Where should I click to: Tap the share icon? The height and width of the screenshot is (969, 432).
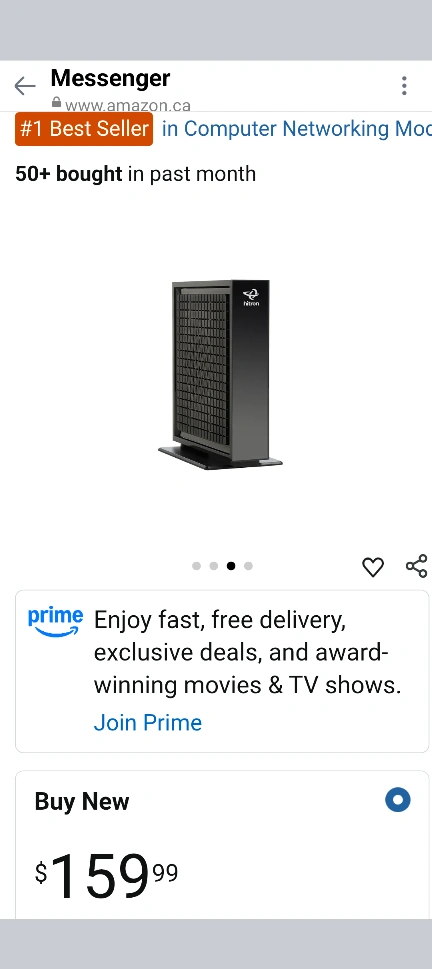(x=417, y=566)
